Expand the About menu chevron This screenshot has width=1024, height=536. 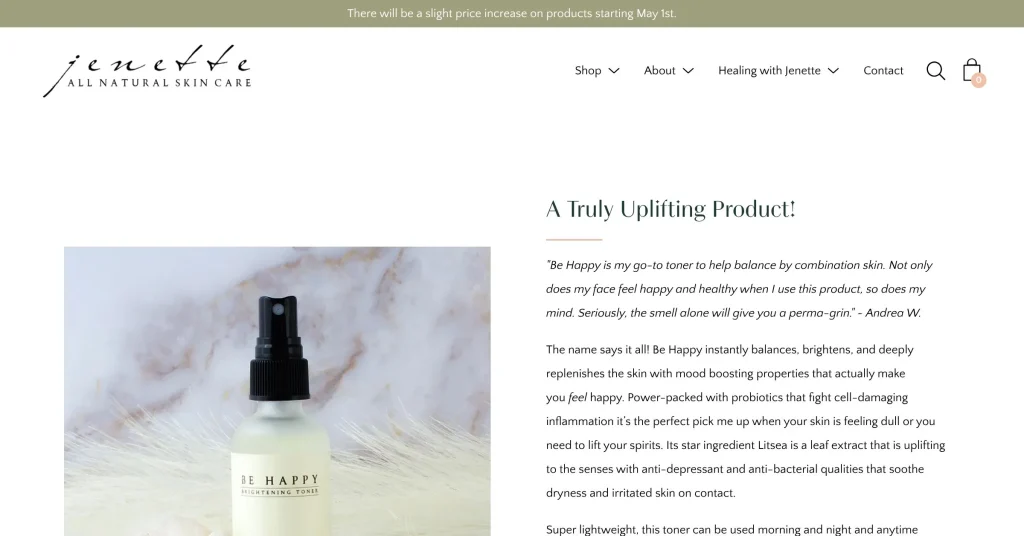click(x=688, y=71)
